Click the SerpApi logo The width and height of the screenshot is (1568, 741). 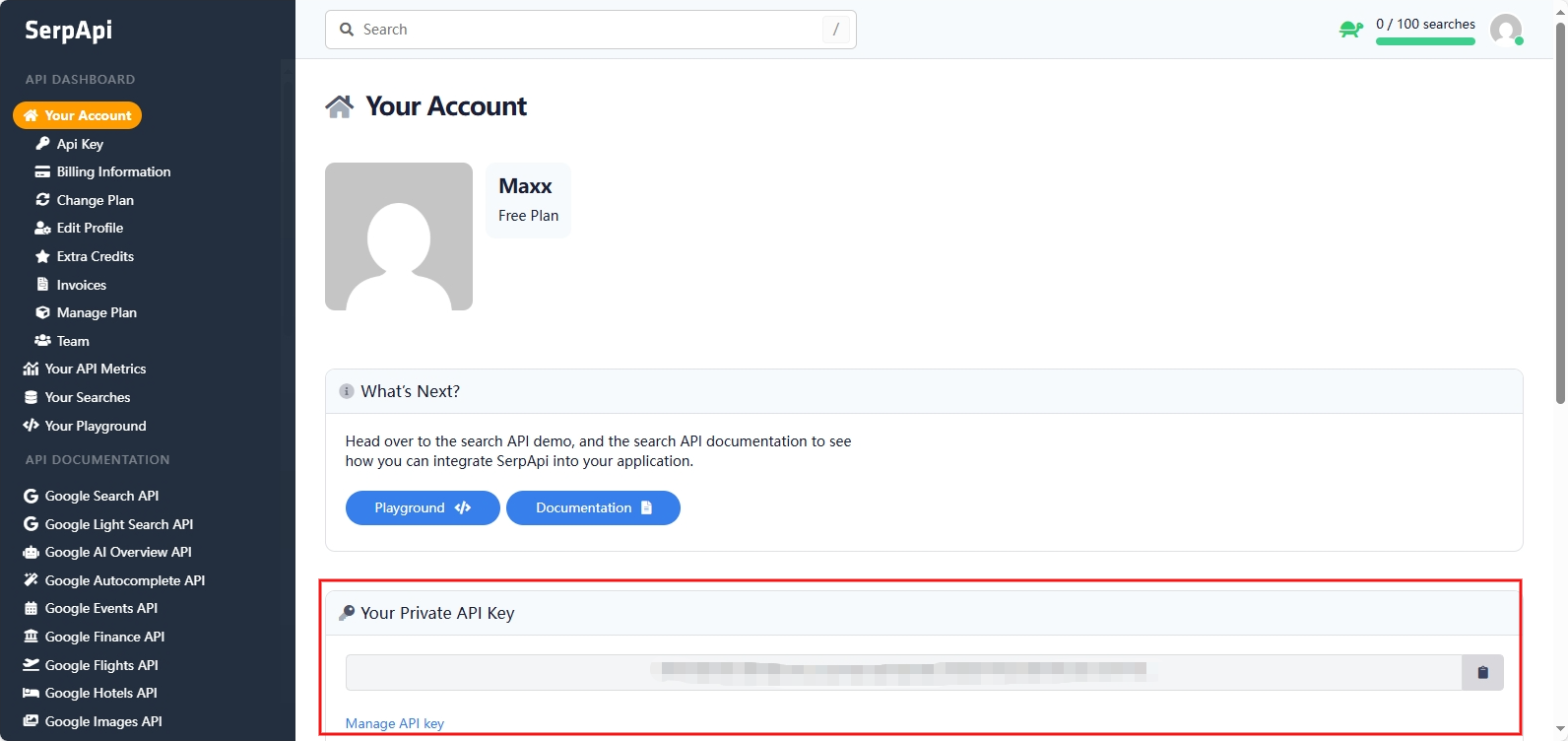click(68, 31)
